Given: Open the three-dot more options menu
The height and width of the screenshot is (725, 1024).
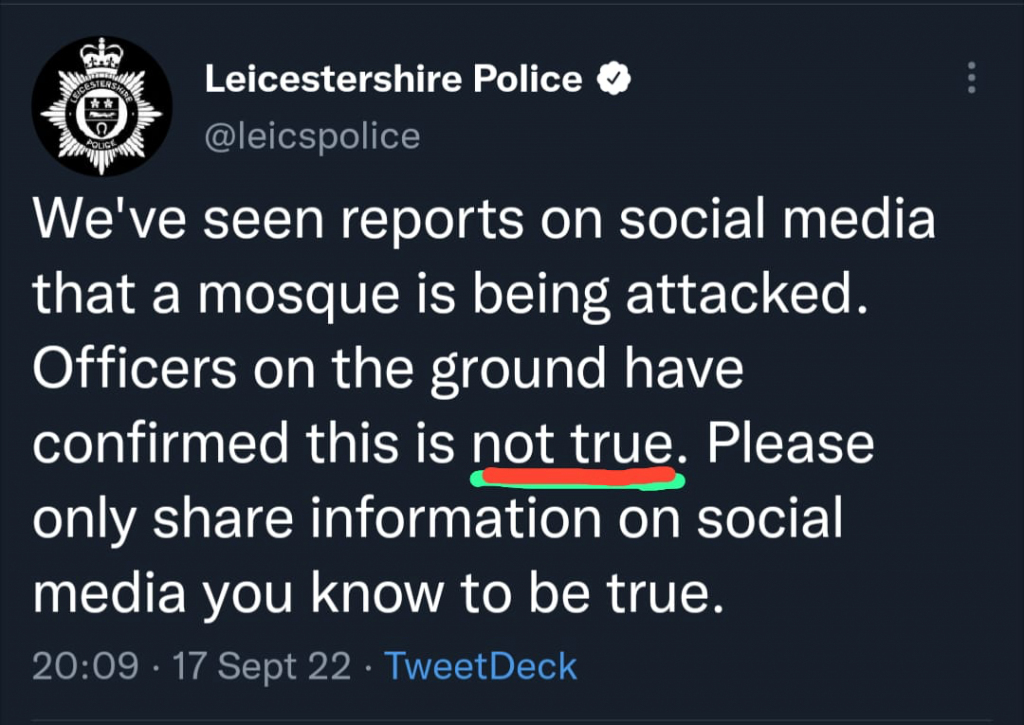Looking at the screenshot, I should coord(970,78).
